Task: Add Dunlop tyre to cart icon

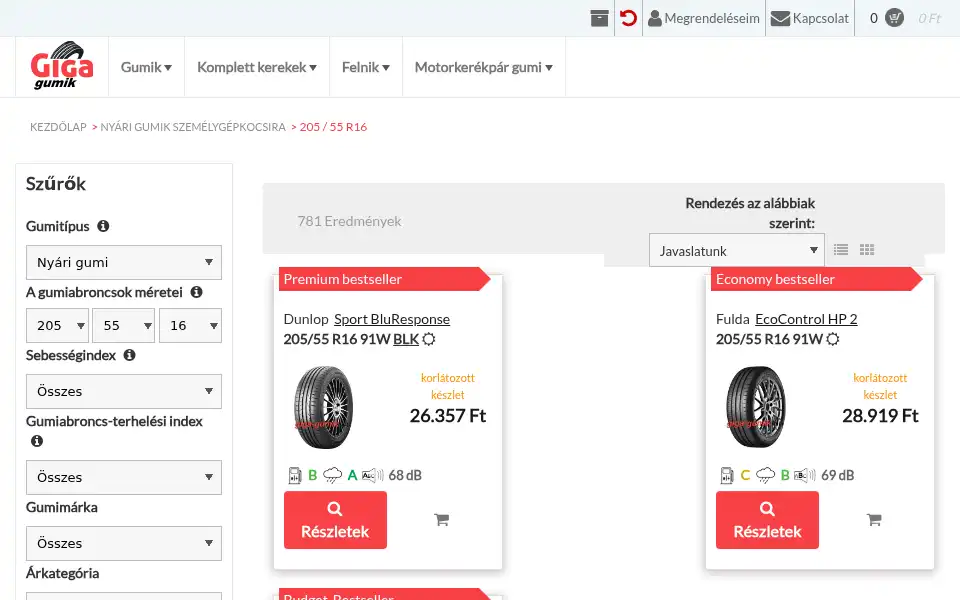Action: 441,520
